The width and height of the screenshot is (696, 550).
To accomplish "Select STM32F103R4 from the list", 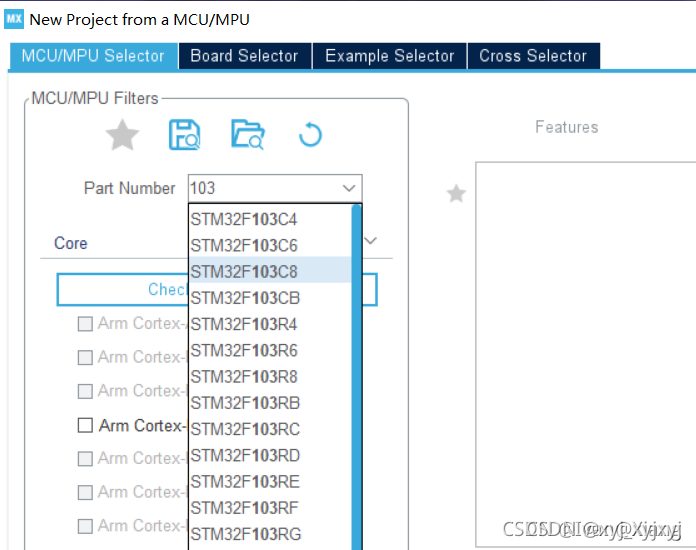I will point(270,324).
